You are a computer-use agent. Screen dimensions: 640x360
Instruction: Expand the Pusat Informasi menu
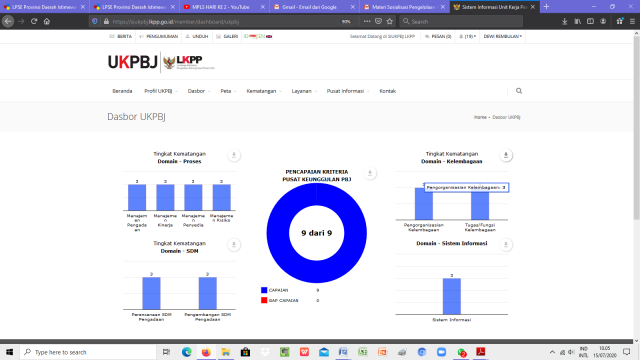coord(348,91)
